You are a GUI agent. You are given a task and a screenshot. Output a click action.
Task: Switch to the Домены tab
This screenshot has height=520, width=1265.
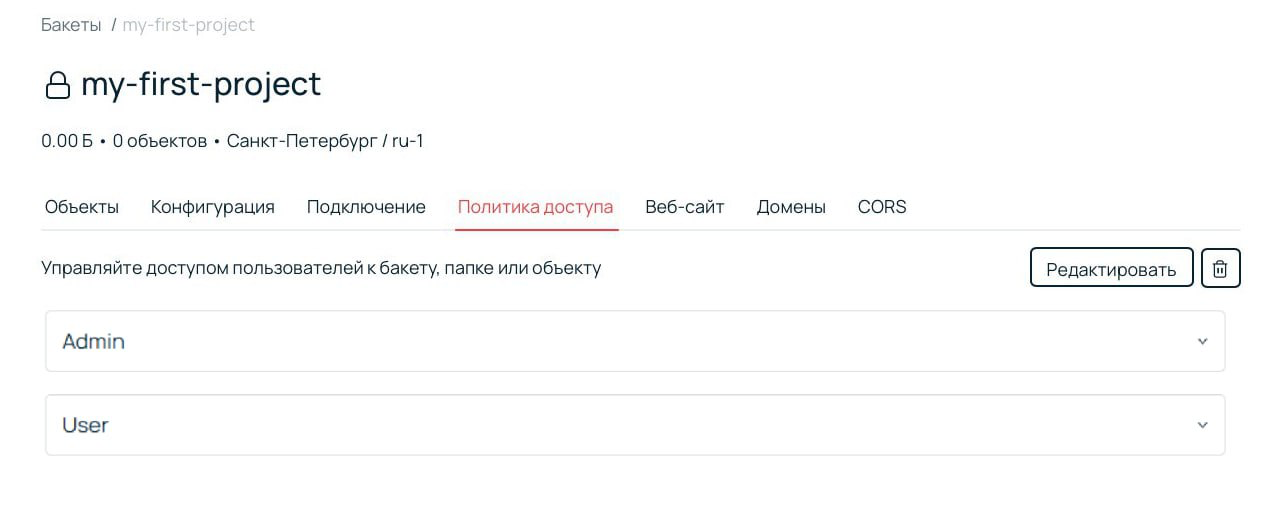tap(791, 207)
